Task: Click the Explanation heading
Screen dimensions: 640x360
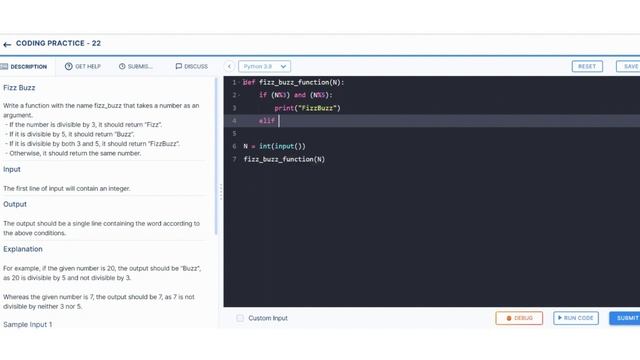Action: pyautogui.click(x=23, y=249)
